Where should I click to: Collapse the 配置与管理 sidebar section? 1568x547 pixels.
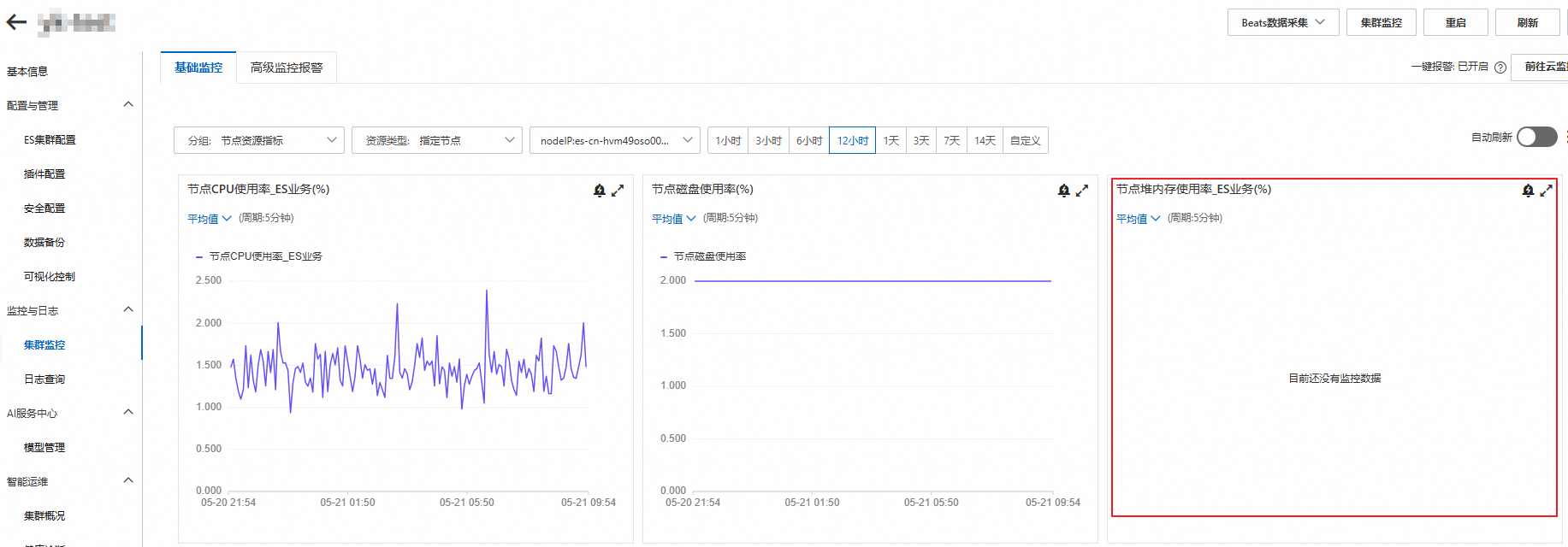(x=128, y=104)
